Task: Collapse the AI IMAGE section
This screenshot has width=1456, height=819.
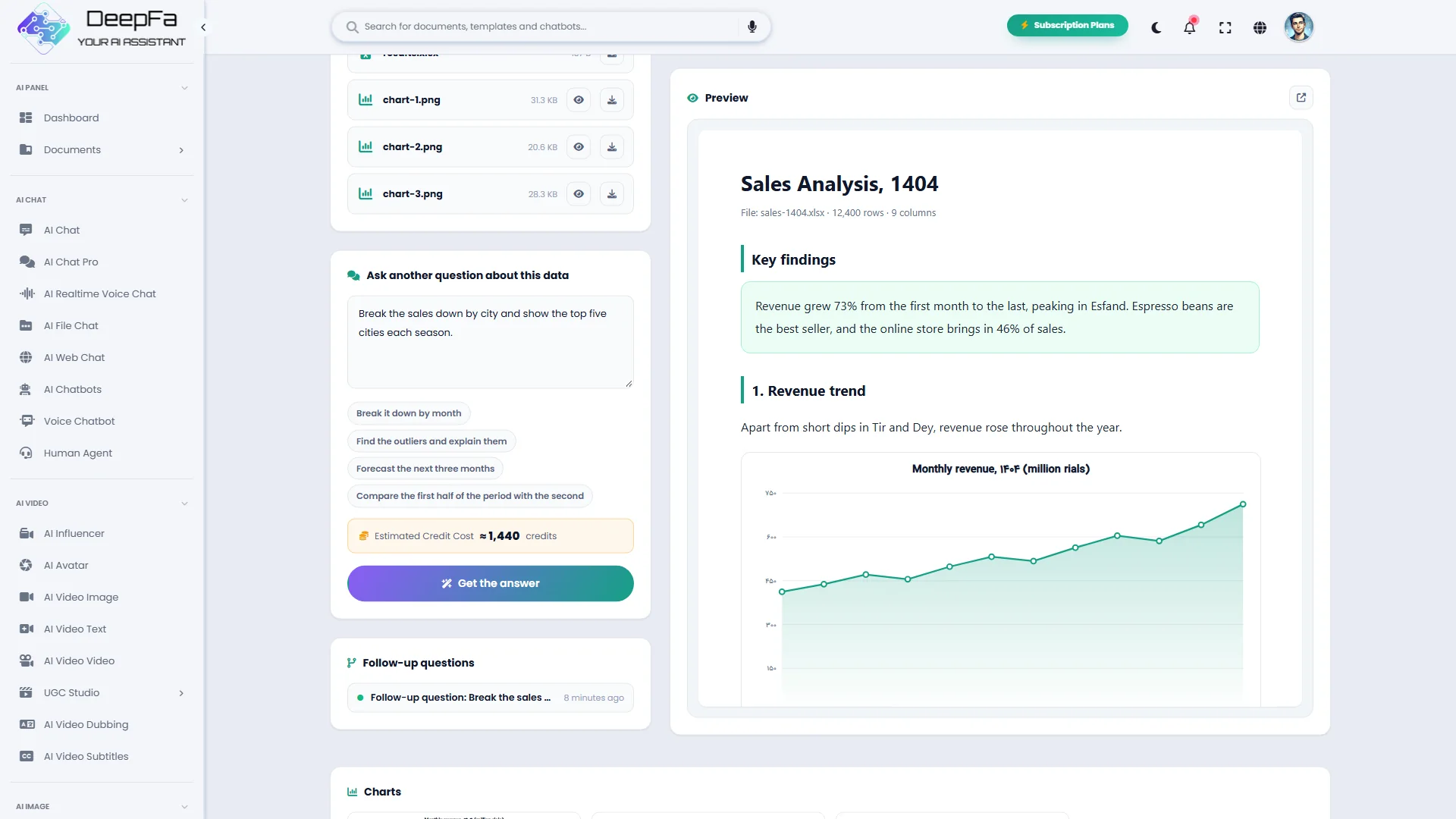Action: 184,807
